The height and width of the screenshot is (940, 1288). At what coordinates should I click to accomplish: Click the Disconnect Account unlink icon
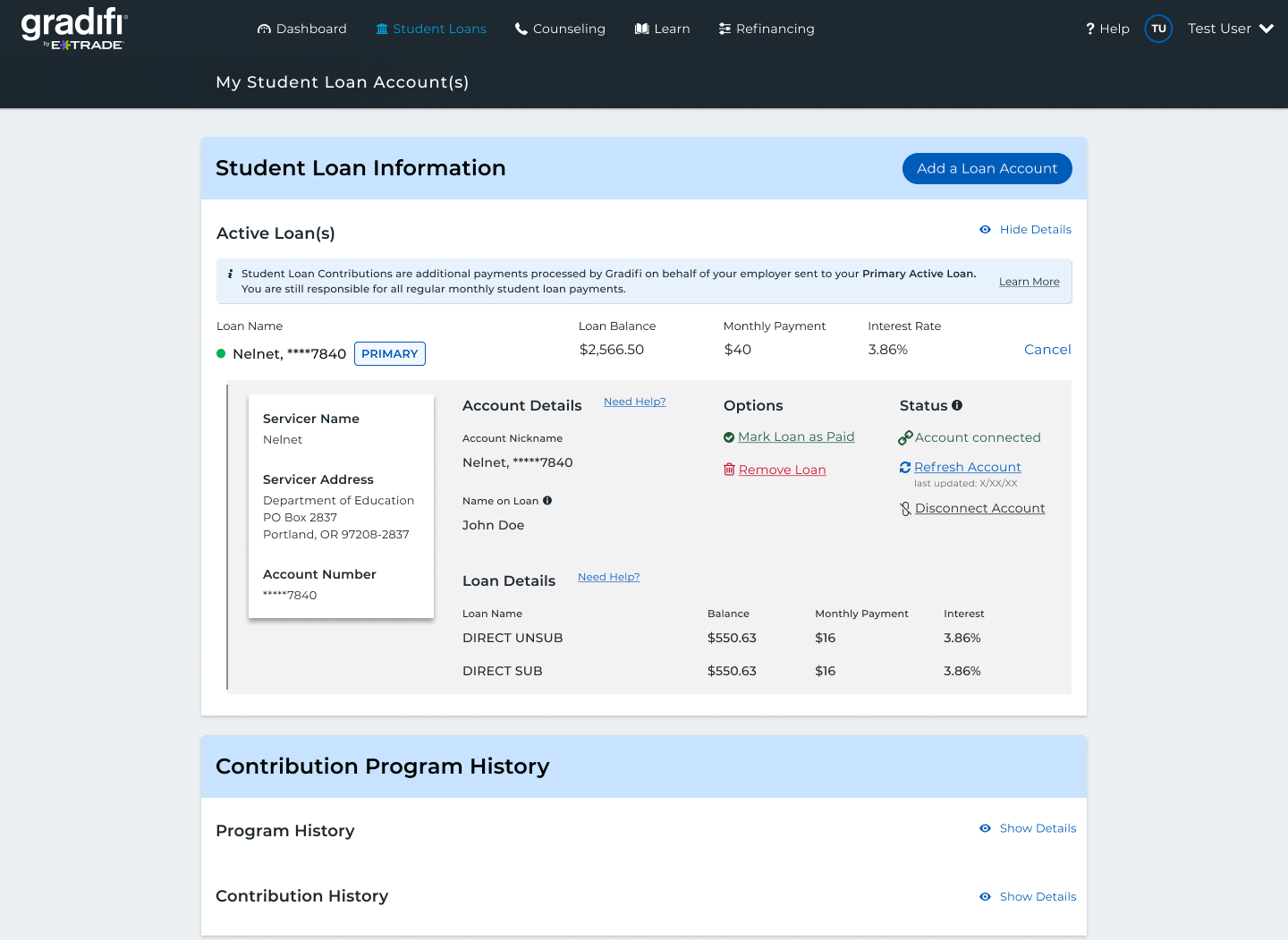coord(905,508)
